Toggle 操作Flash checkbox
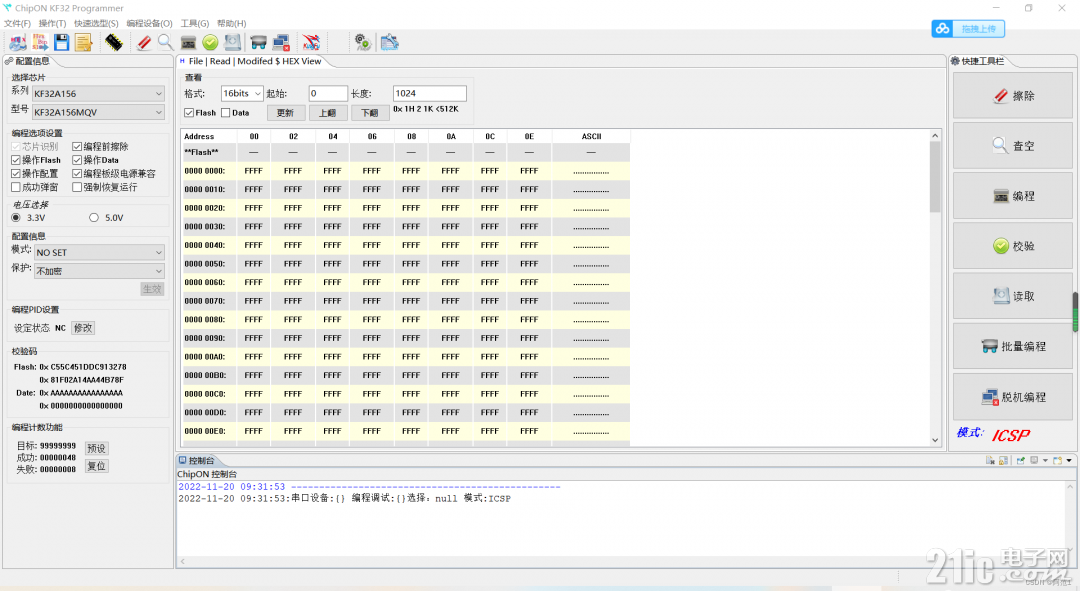Screen dimensions: 1080x591 (16, 160)
